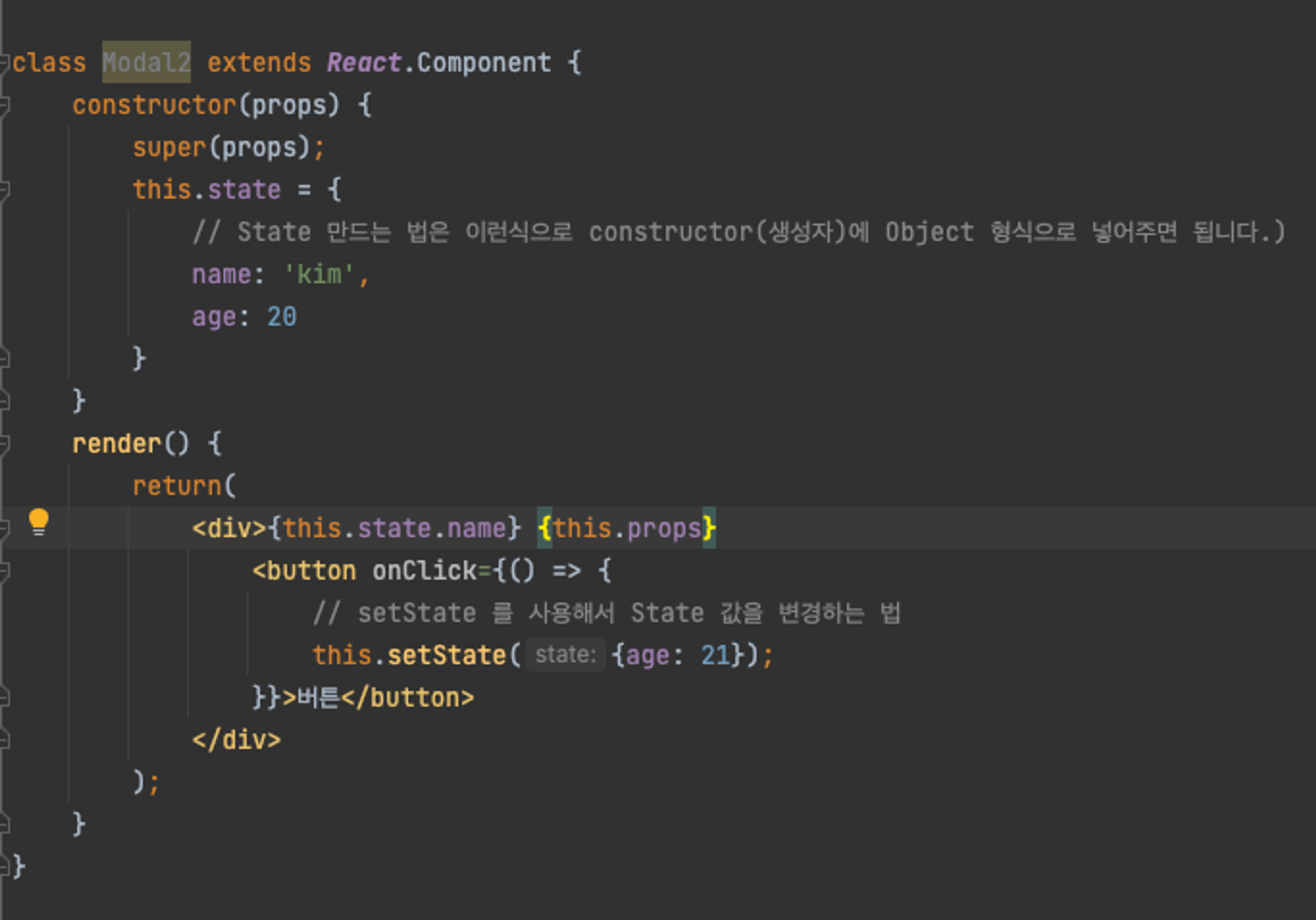Click the highlighted Modal2 class name
The width and height of the screenshot is (1316, 920).
[146, 63]
